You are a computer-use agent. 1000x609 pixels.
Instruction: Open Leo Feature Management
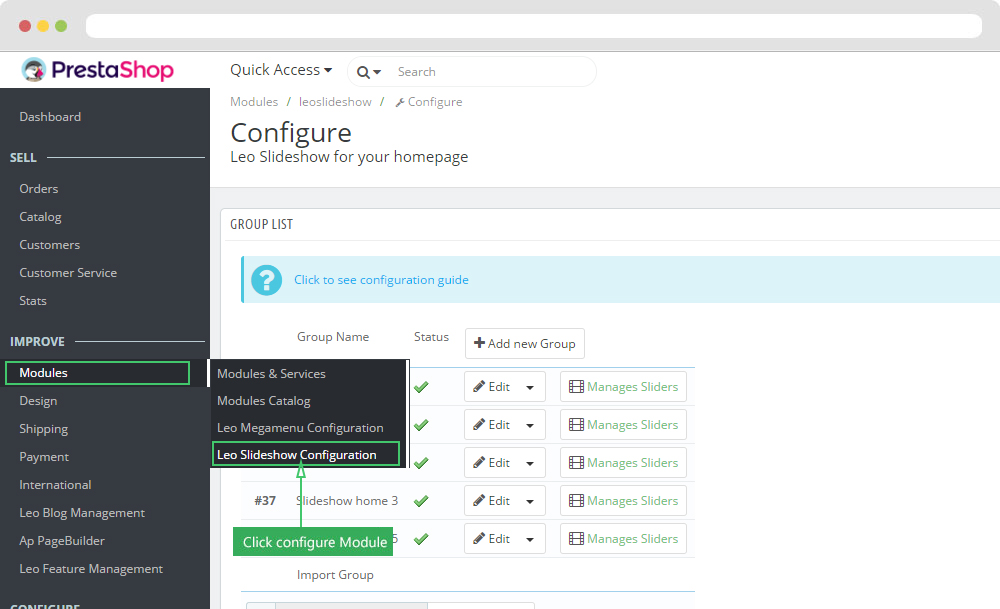(91, 569)
